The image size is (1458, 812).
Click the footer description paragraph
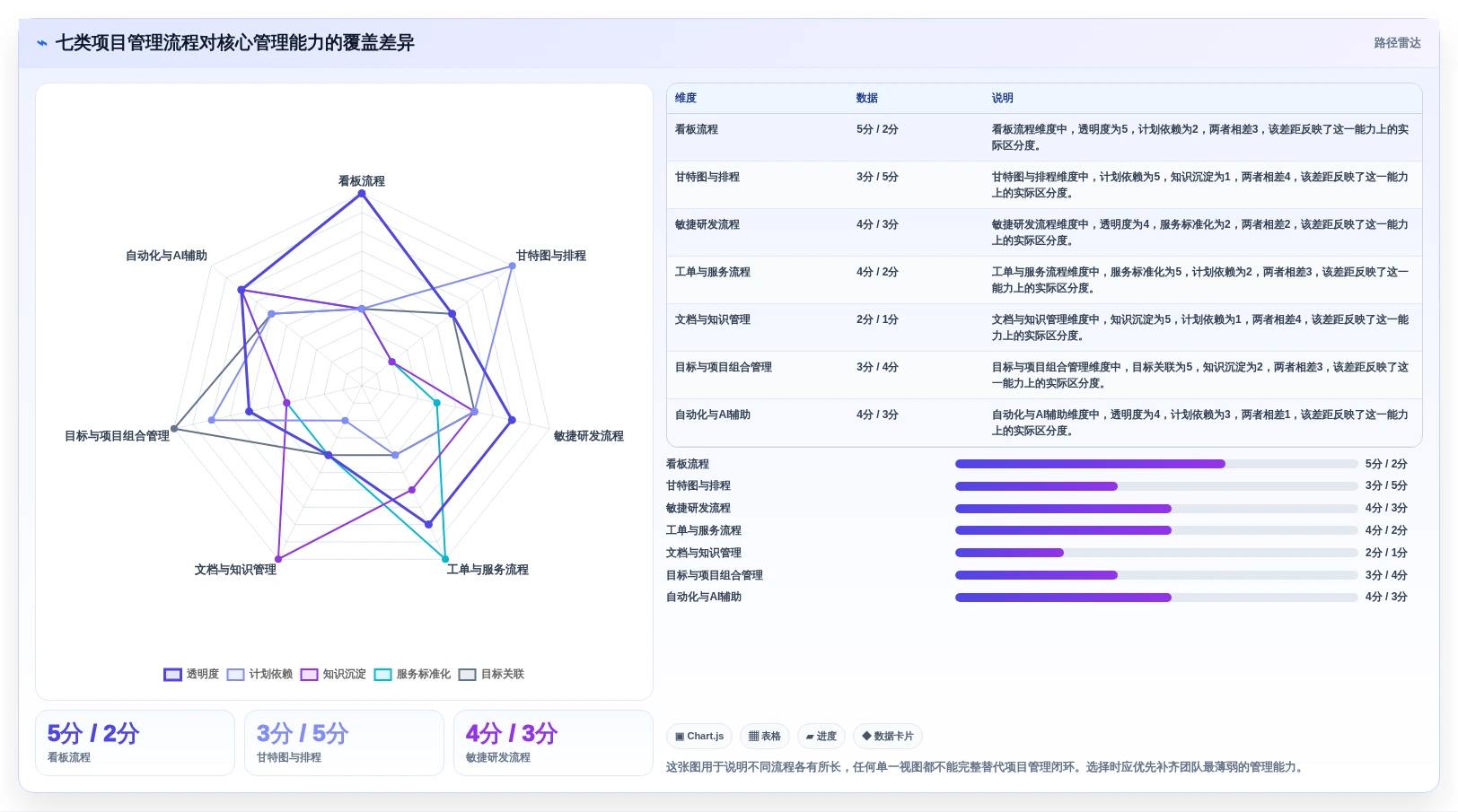pyautogui.click(x=986, y=767)
